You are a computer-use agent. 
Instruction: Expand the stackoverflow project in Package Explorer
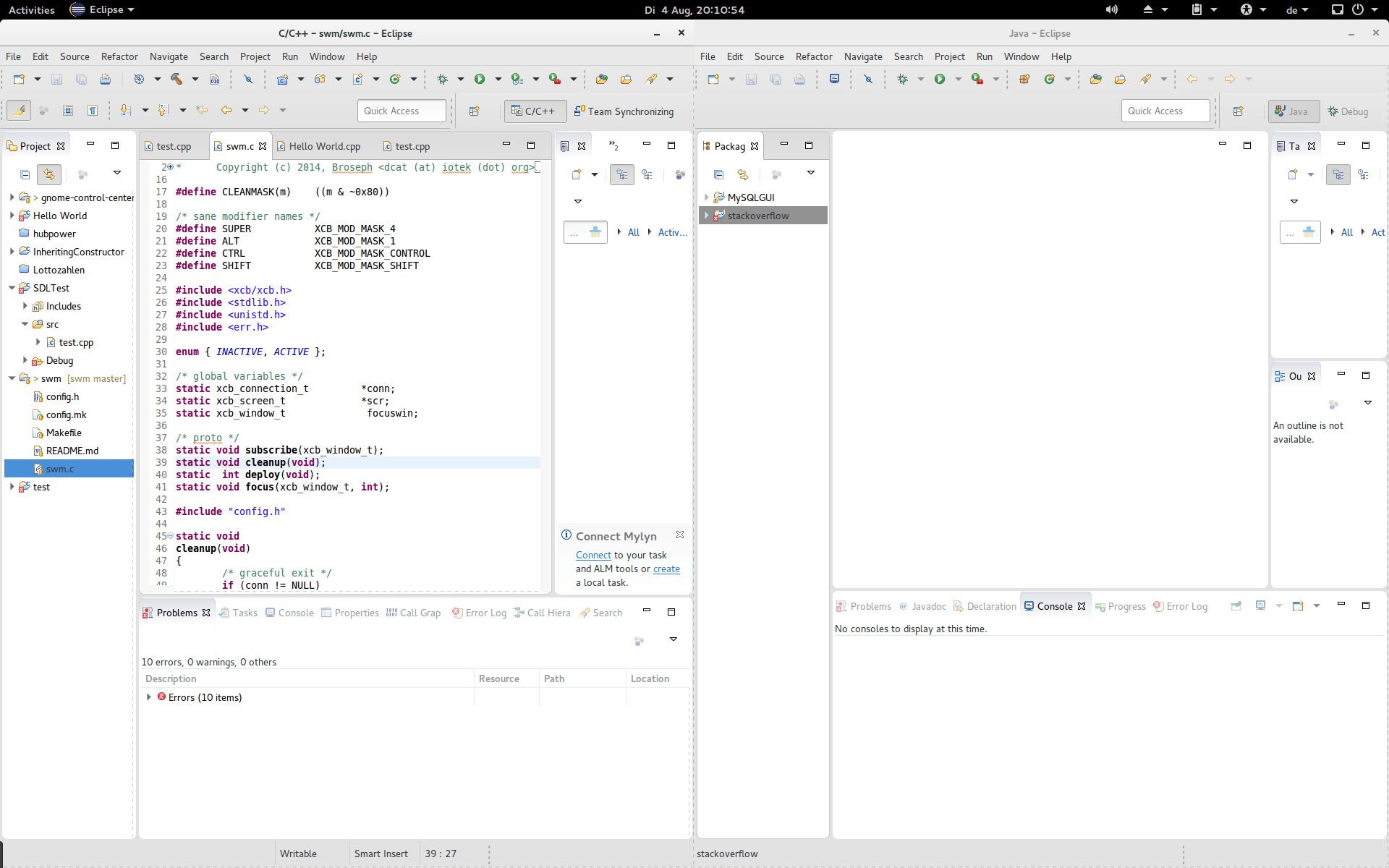point(708,215)
